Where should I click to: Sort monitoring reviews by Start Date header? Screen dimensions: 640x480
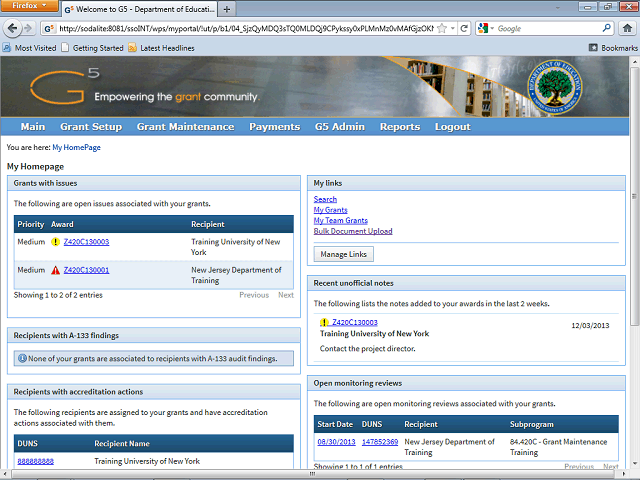(x=335, y=424)
